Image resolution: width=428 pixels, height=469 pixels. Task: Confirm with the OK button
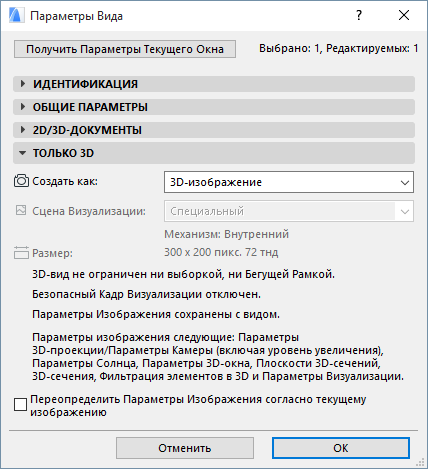tap(341, 448)
